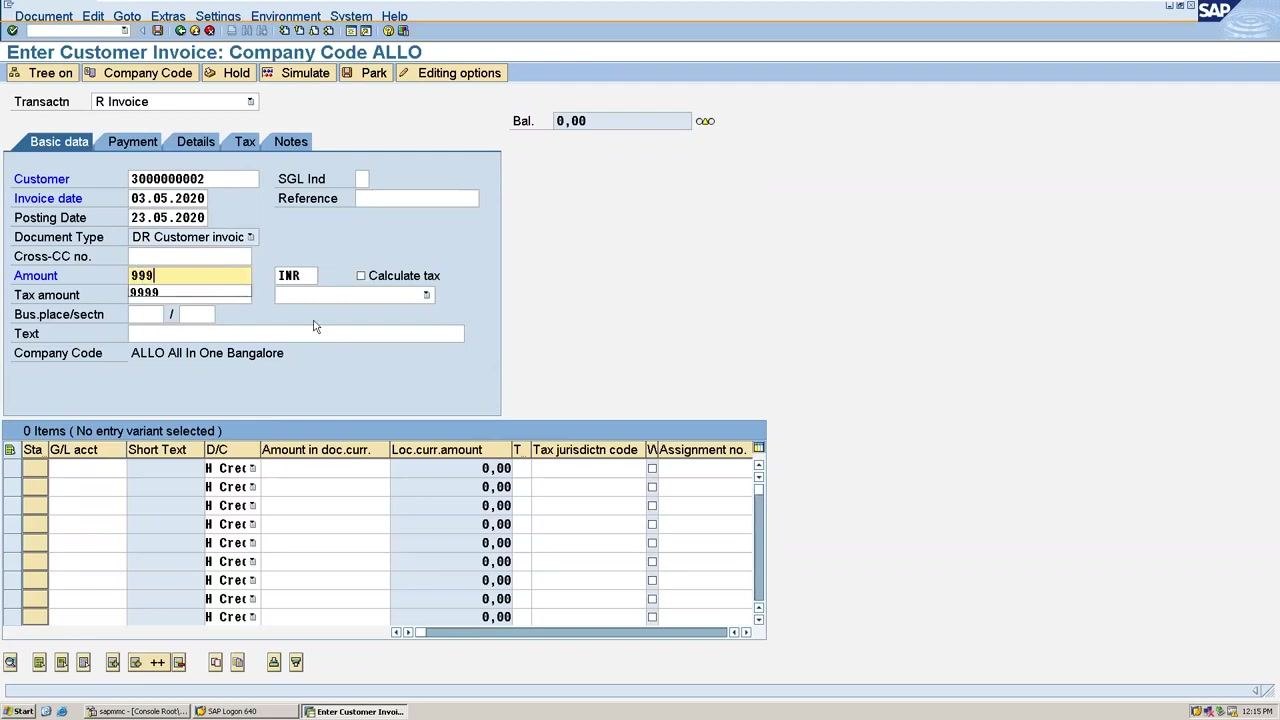Image resolution: width=1280 pixels, height=720 pixels.
Task: Click the items table horizontal scrollbar
Action: (x=571, y=632)
